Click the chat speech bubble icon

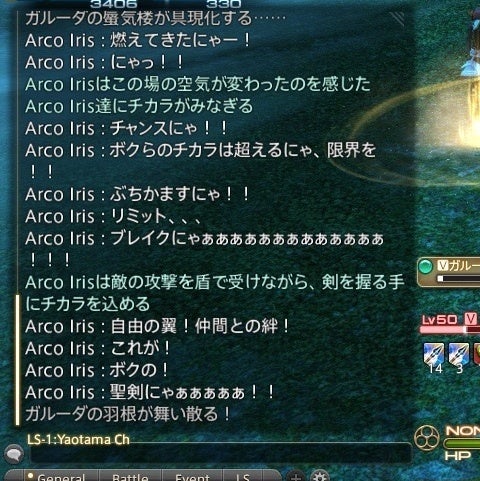(14, 454)
